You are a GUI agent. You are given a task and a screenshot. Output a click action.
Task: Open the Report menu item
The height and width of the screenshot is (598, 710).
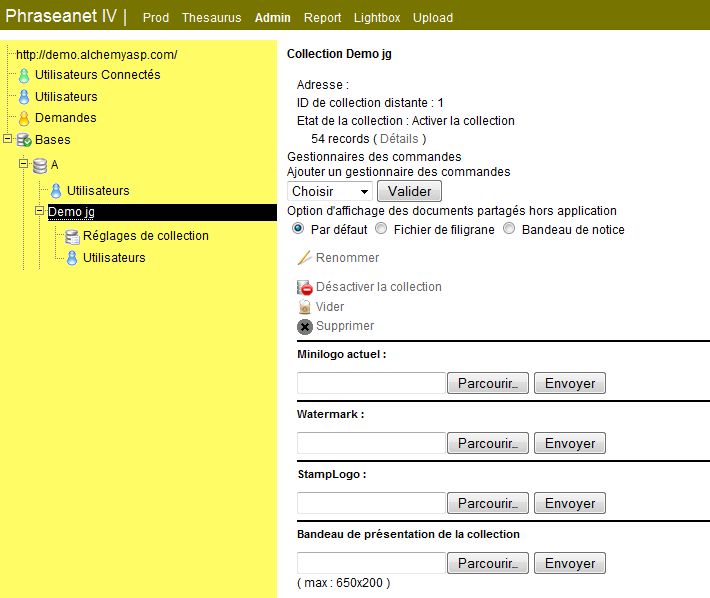pyautogui.click(x=322, y=18)
